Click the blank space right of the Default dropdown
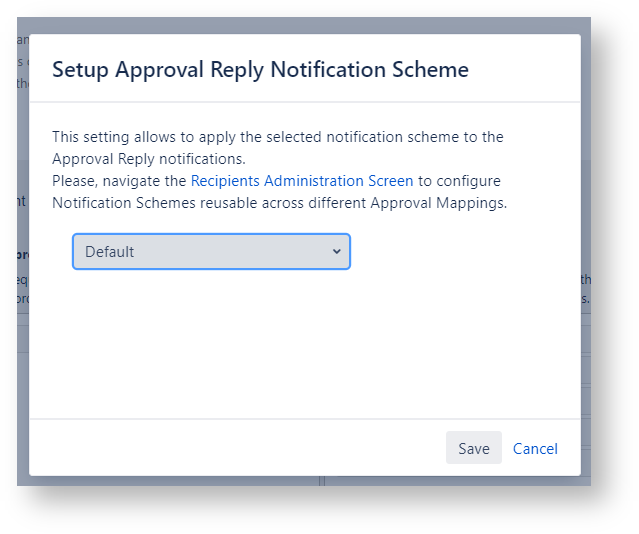Viewport: 639px width, 534px height. [x=460, y=252]
